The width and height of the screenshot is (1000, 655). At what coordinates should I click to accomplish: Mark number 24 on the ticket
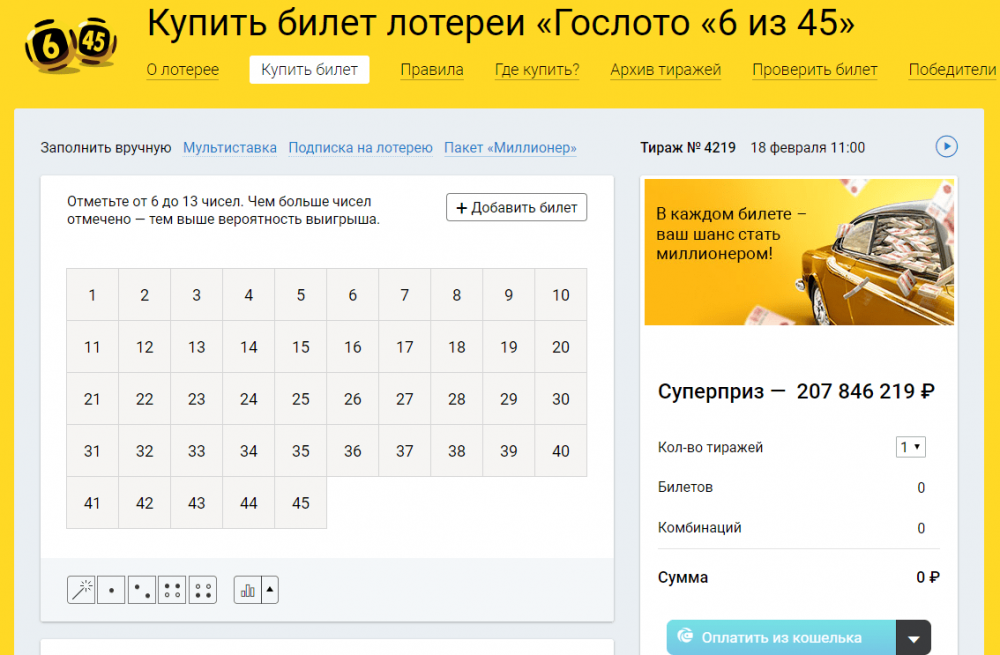pos(249,399)
